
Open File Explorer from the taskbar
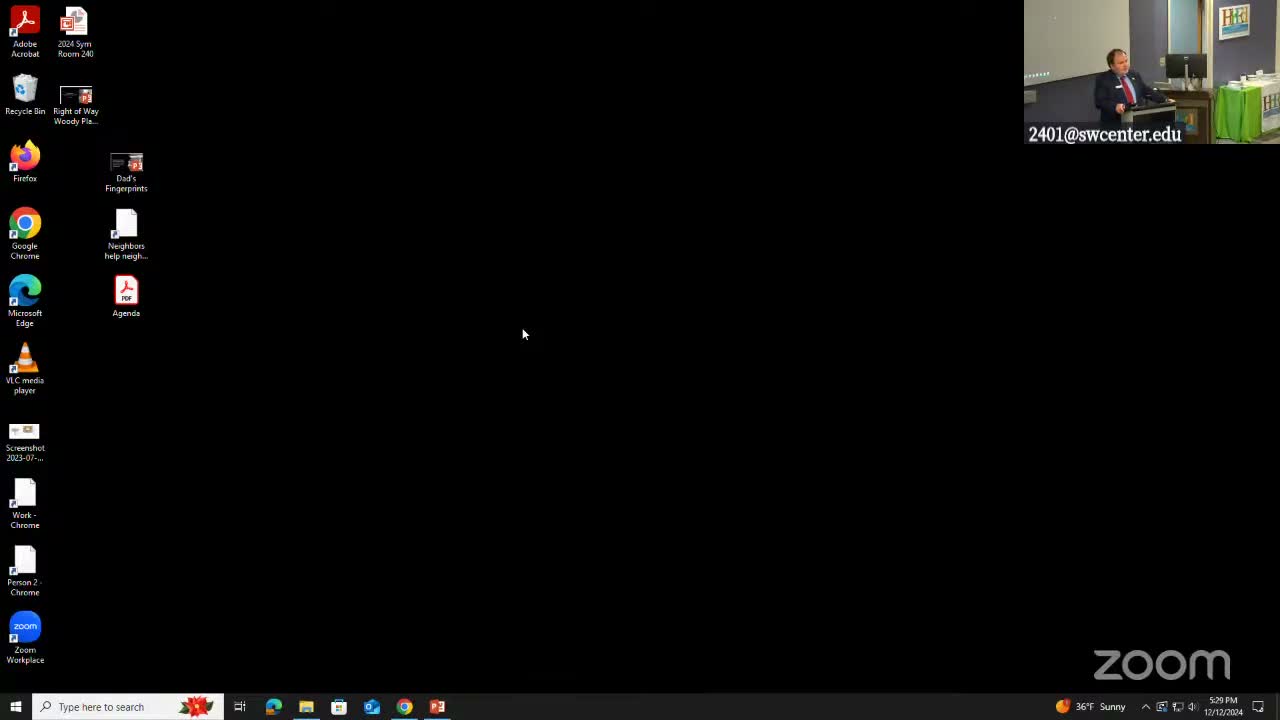306,707
